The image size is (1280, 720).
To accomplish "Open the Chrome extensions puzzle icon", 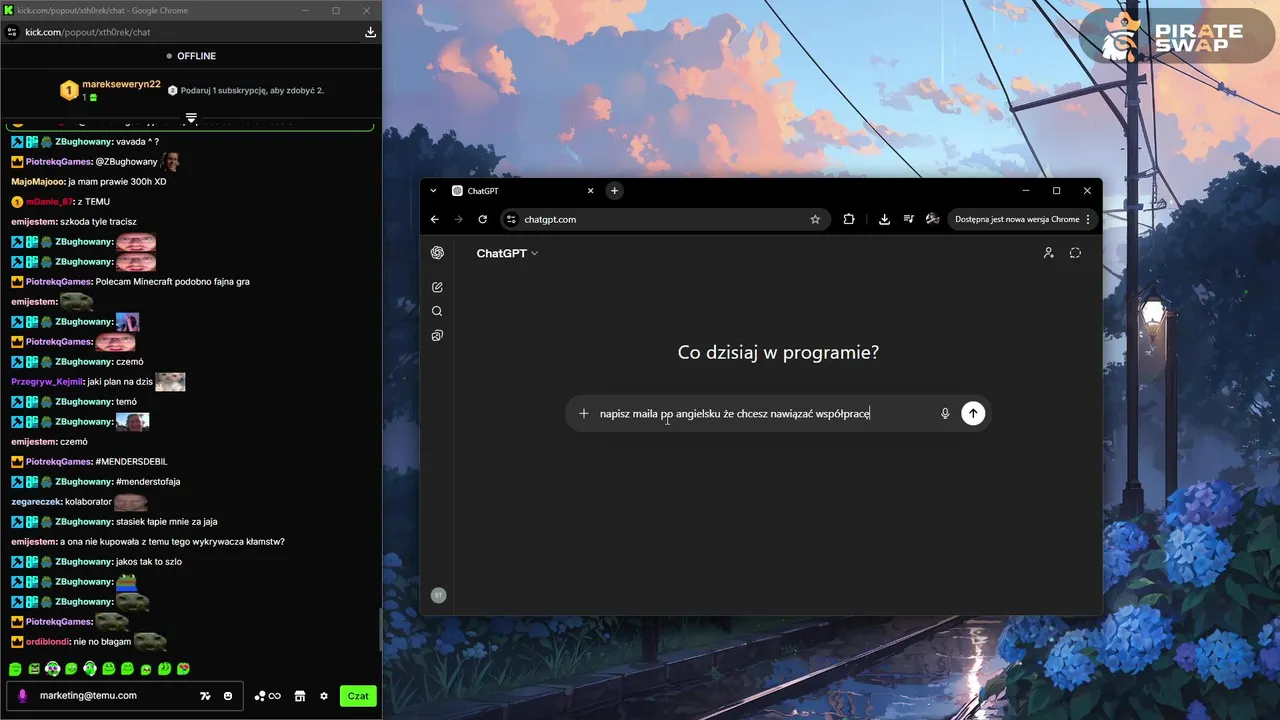I will [x=849, y=219].
